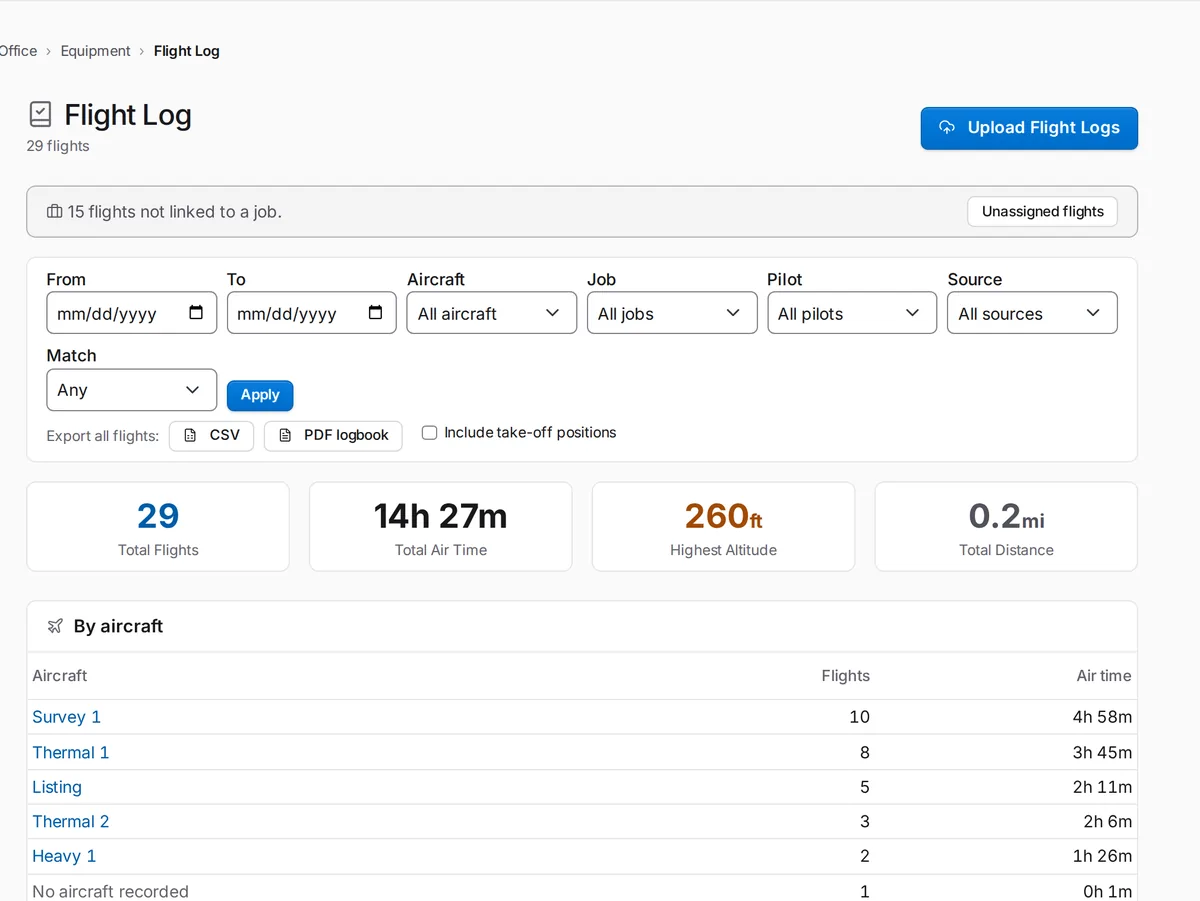
Task: Open the All jobs dropdown
Action: click(672, 313)
